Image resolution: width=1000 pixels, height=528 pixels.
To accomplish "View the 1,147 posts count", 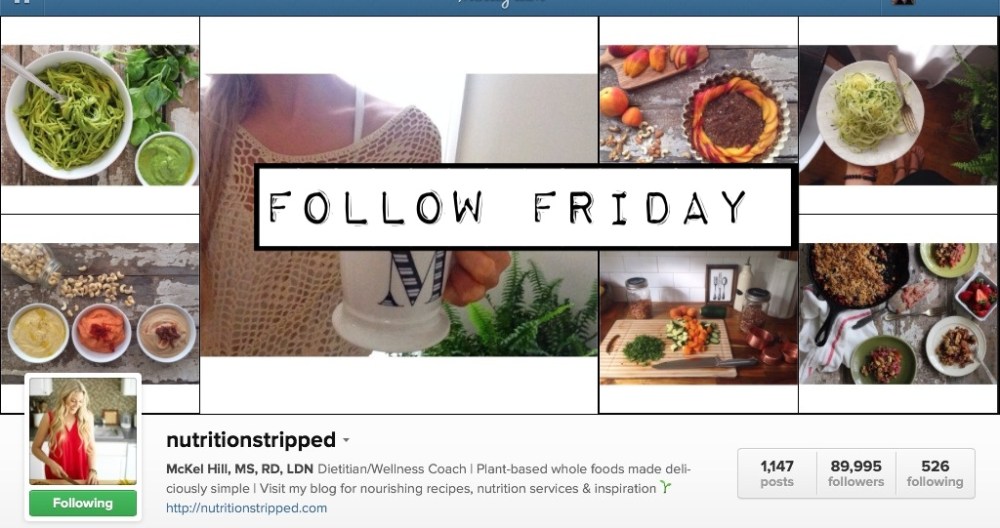I will tap(777, 474).
